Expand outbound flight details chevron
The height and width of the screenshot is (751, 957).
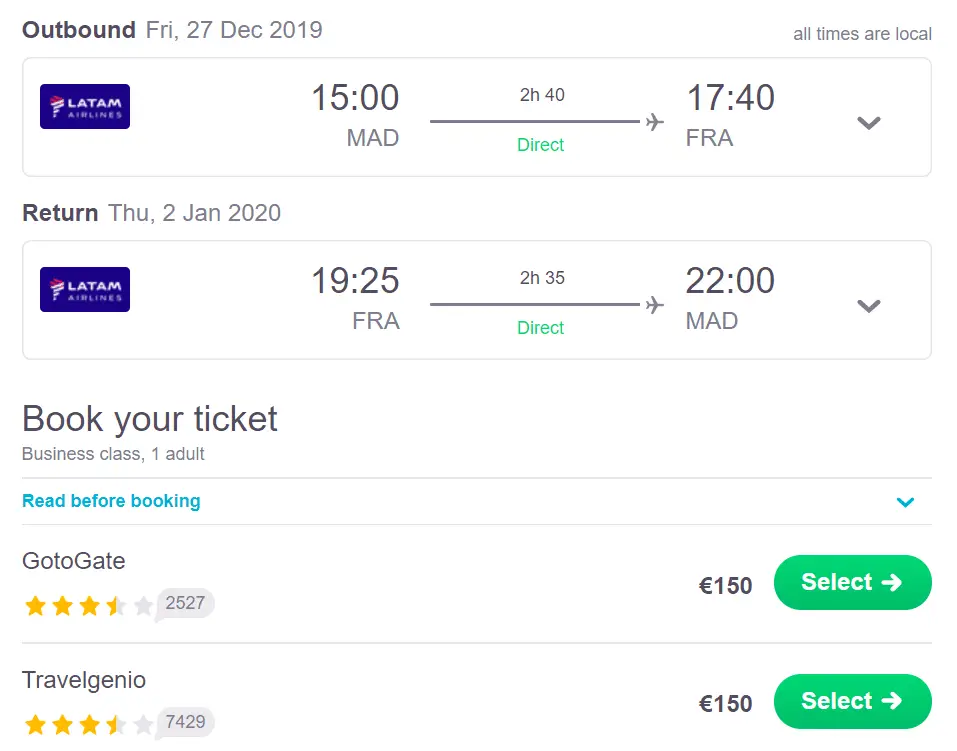click(x=869, y=123)
